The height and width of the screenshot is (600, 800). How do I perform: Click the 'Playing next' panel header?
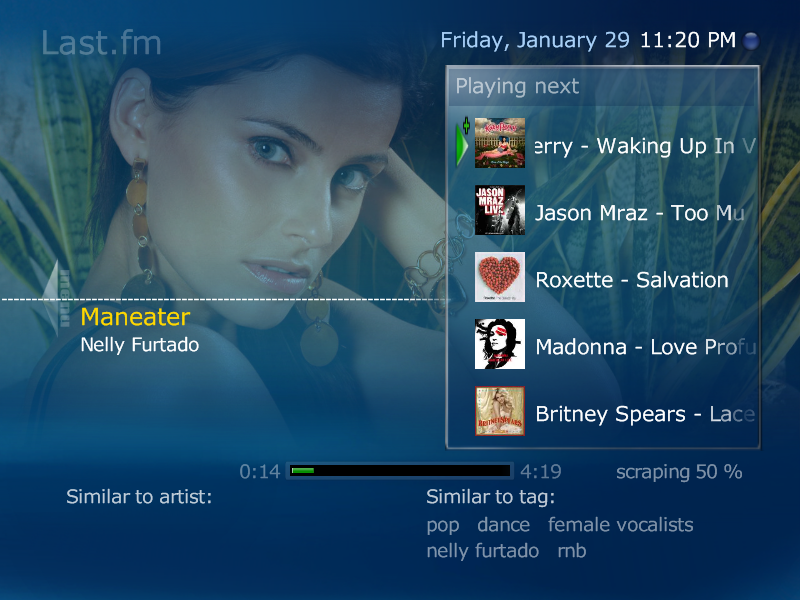click(x=603, y=86)
